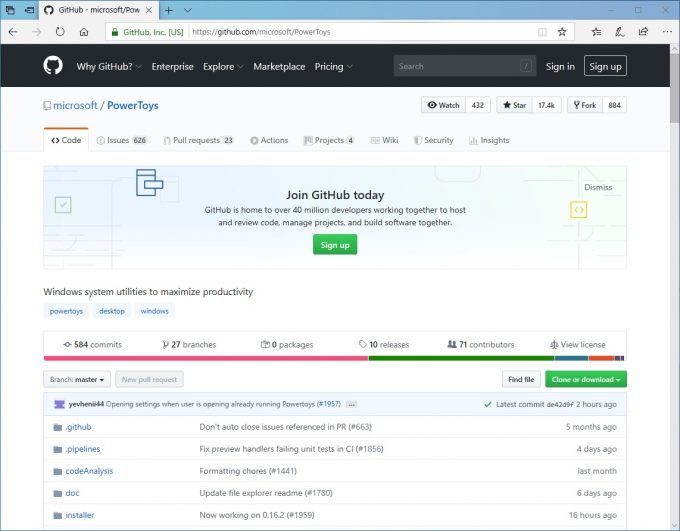
Task: View 71 contributors link
Action: click(x=481, y=345)
